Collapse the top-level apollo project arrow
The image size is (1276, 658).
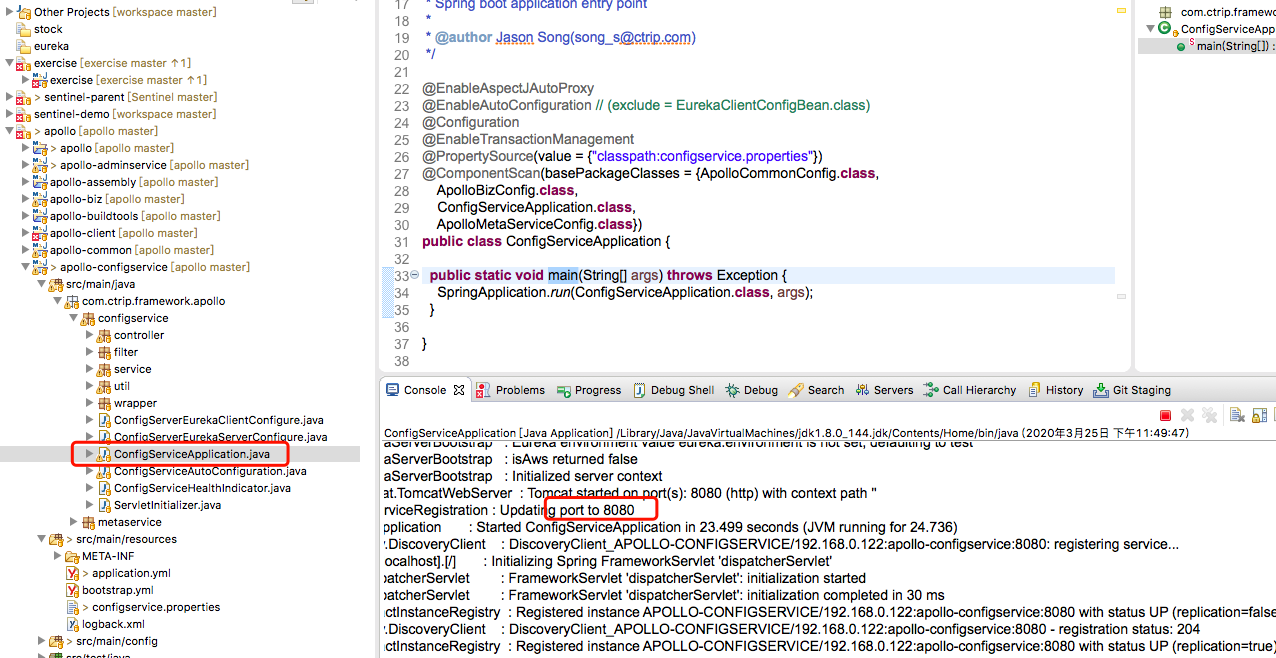tap(10, 131)
